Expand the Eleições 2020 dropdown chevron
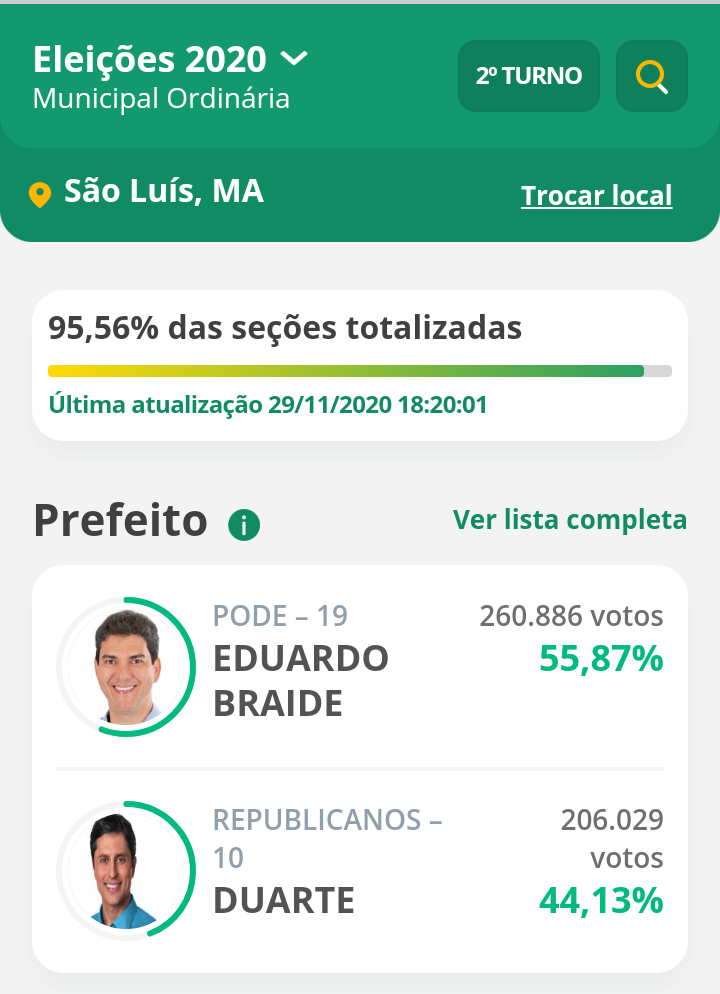 [294, 59]
